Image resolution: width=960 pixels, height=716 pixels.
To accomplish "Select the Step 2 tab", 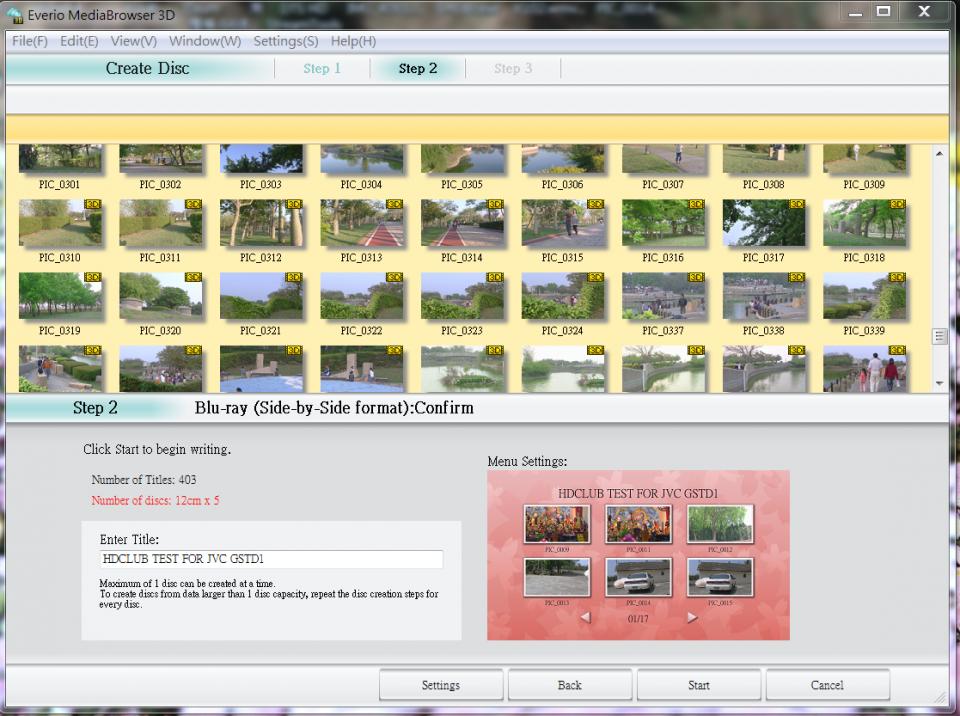I will (x=418, y=68).
